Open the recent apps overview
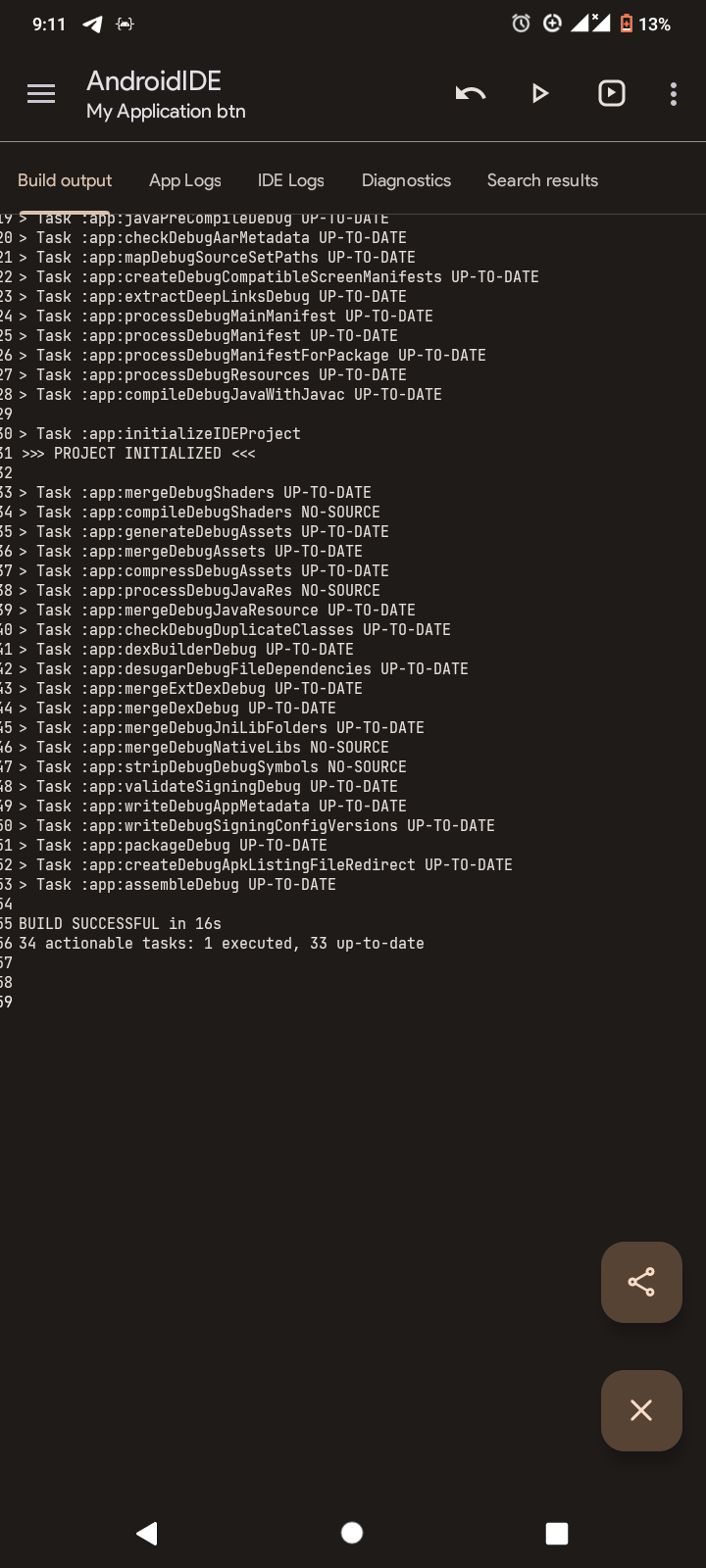This screenshot has width=706, height=1568. pyautogui.click(x=556, y=1533)
